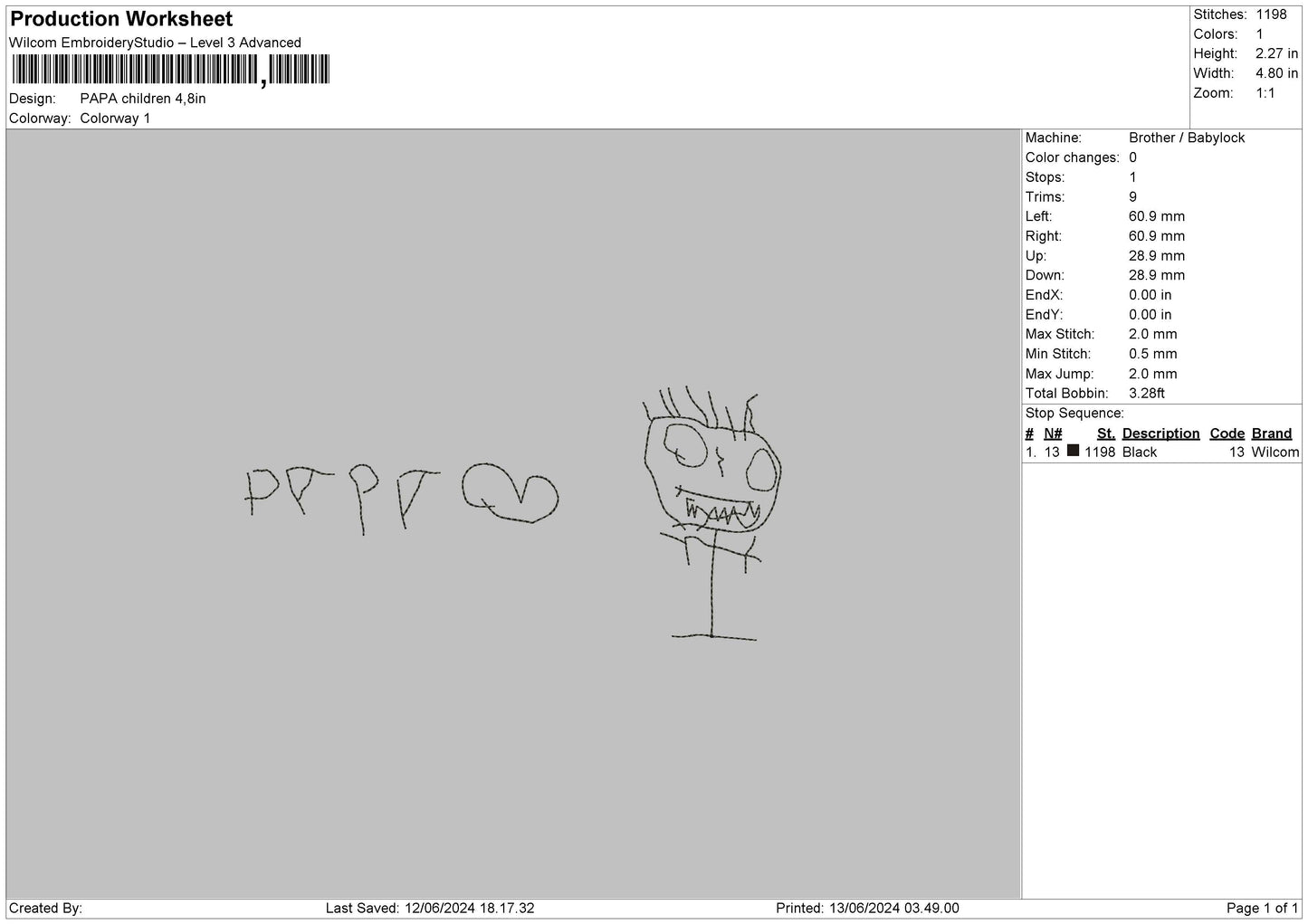The height and width of the screenshot is (924, 1308).
Task: Click the Width value 4.80 in
Action: coord(1276,73)
